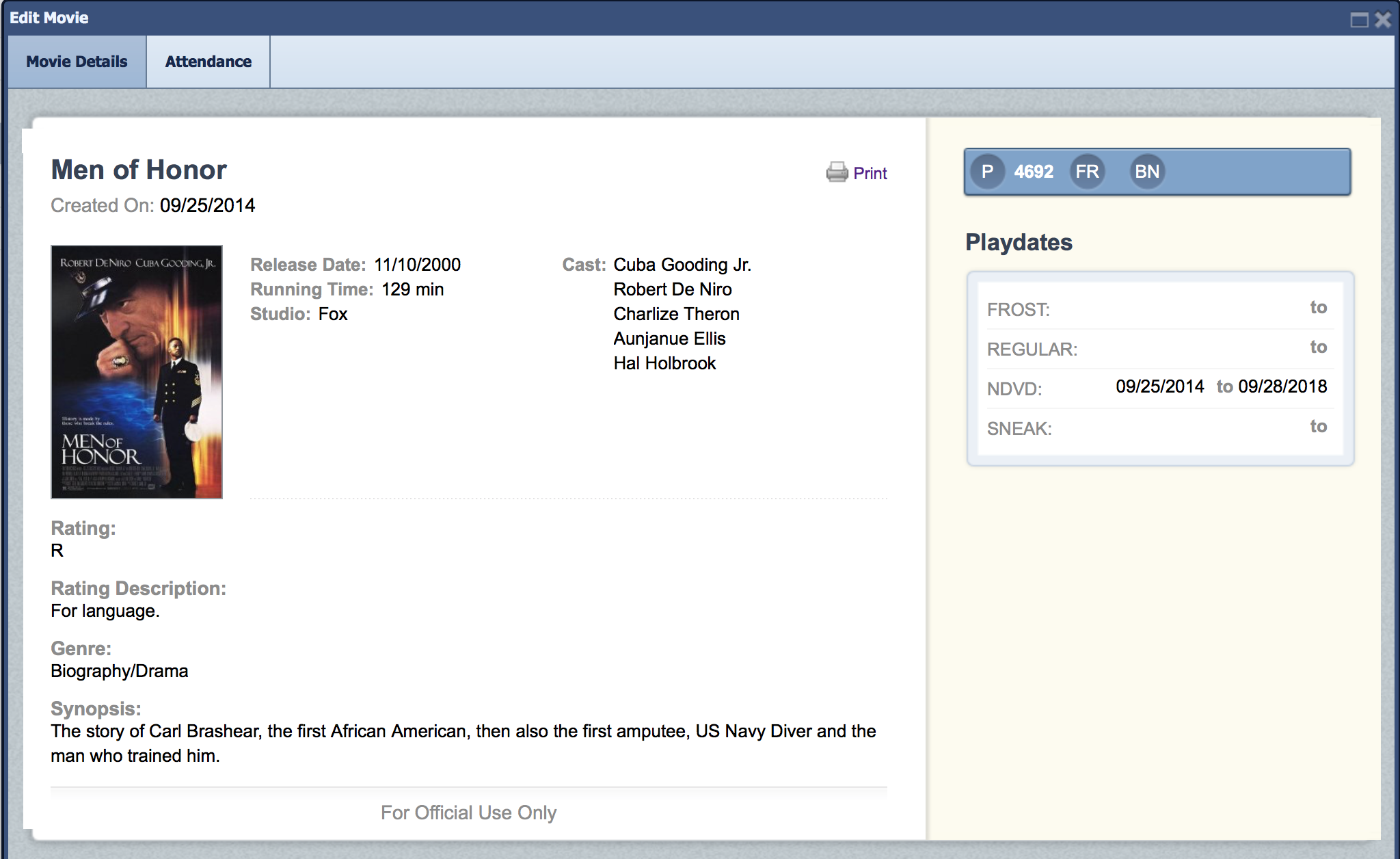Click the Print link
The height and width of the screenshot is (859, 1400).
[870, 174]
